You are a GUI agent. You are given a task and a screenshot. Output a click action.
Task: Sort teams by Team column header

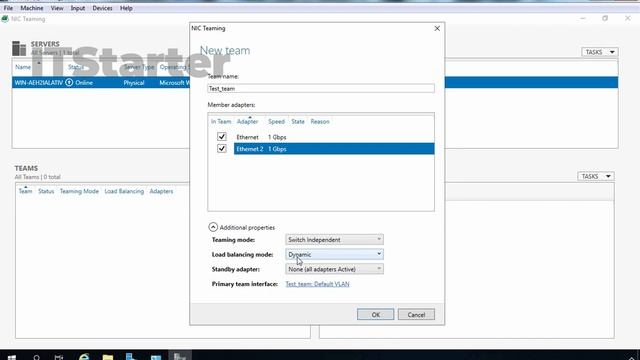pos(25,191)
